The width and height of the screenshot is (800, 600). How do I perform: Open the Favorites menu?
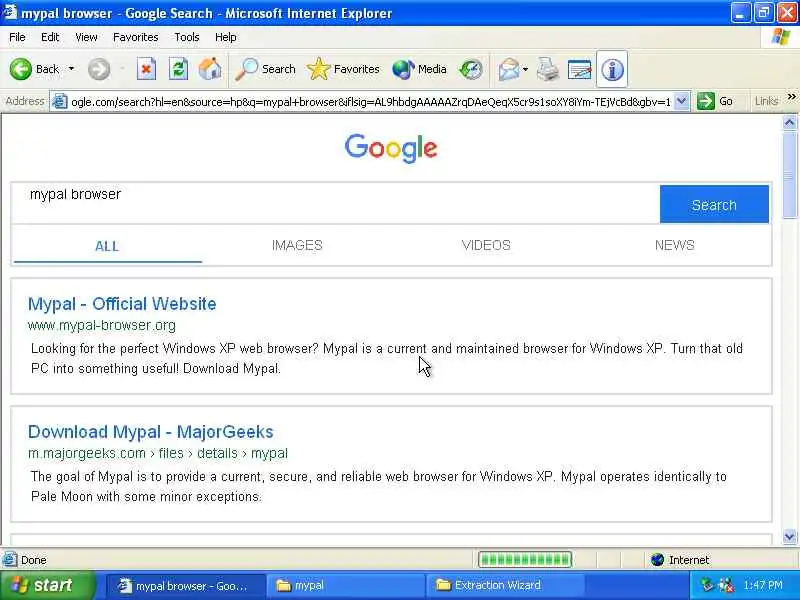point(135,37)
